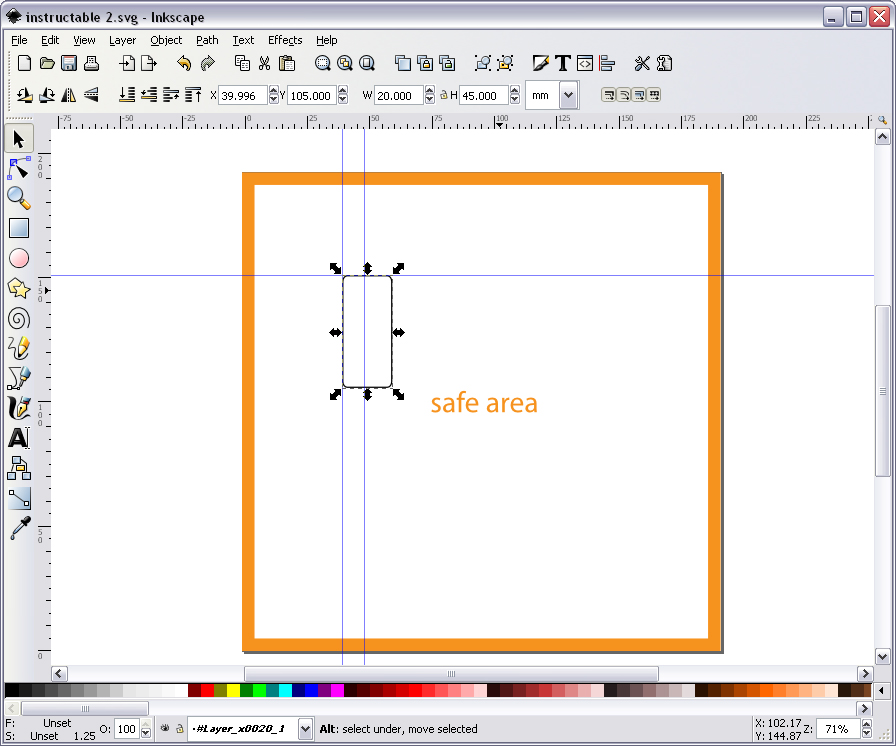This screenshot has width=896, height=746.
Task: Toggle the current layer lock
Action: pyautogui.click(x=179, y=728)
